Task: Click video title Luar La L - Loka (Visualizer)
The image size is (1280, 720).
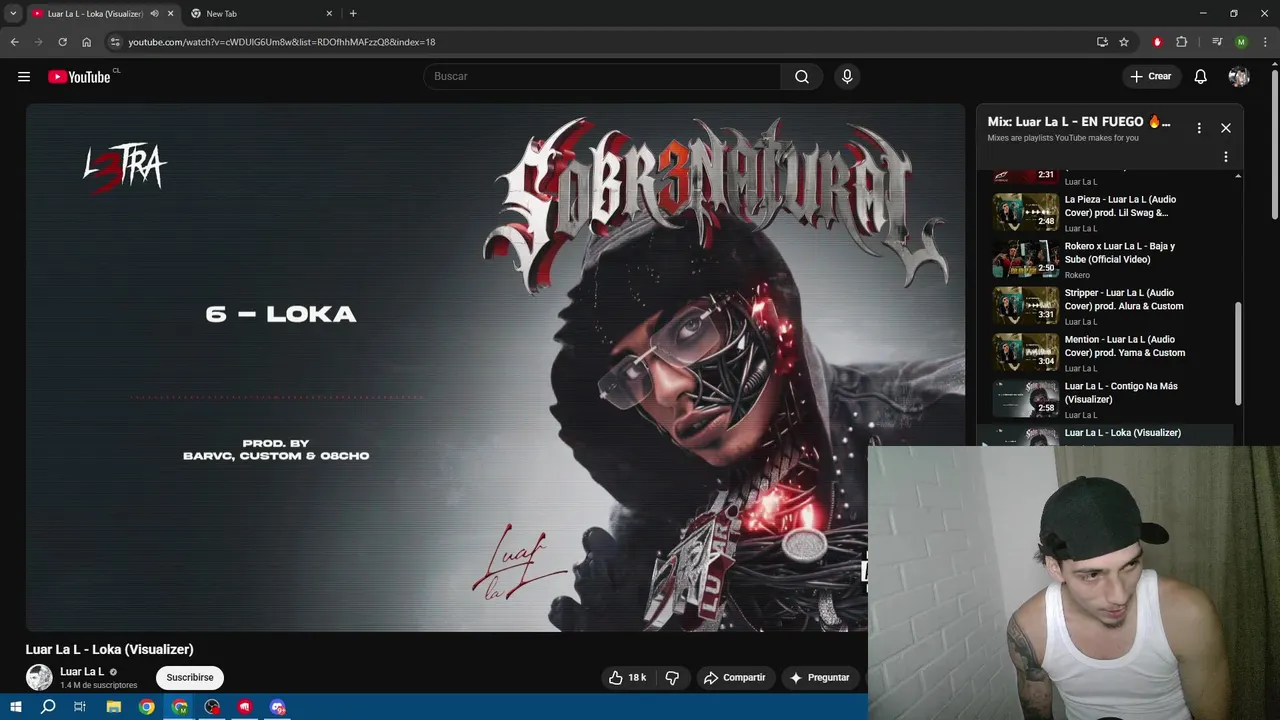Action: (110, 650)
